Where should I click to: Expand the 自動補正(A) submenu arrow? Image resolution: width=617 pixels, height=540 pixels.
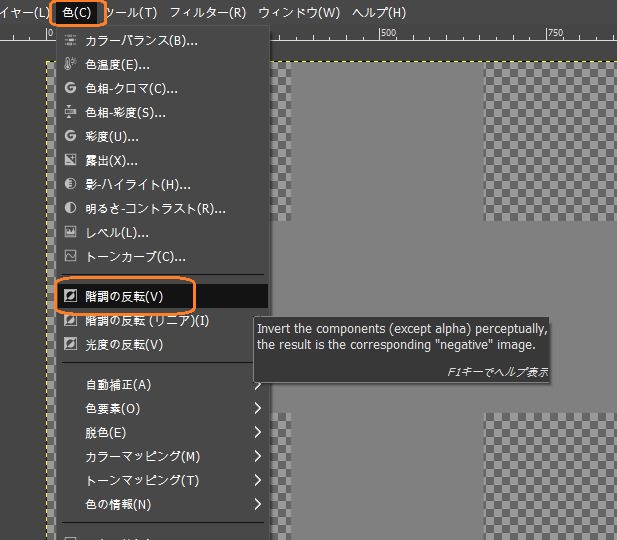[257, 385]
